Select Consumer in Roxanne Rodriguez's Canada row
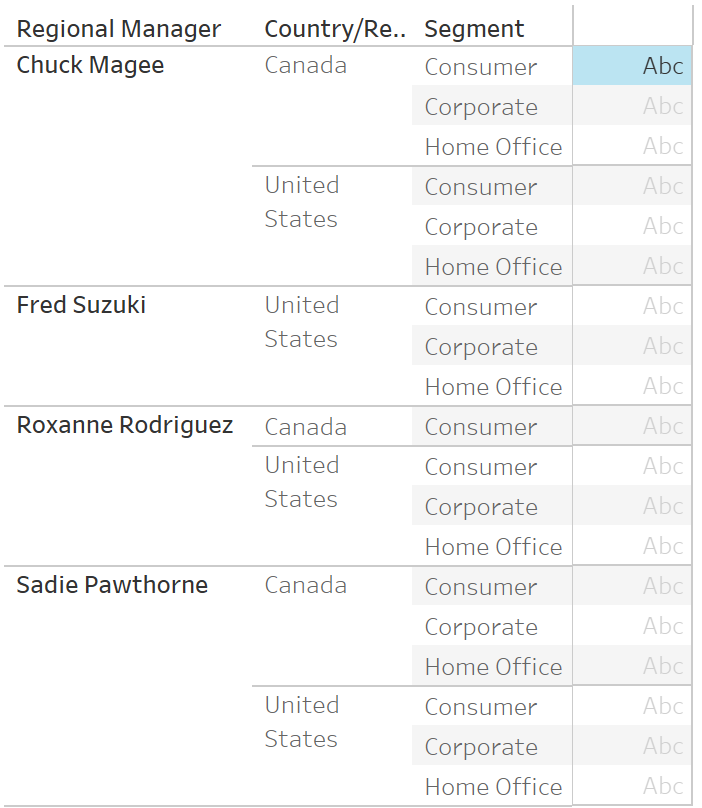Viewport: 702px width, 808px height. (480, 427)
